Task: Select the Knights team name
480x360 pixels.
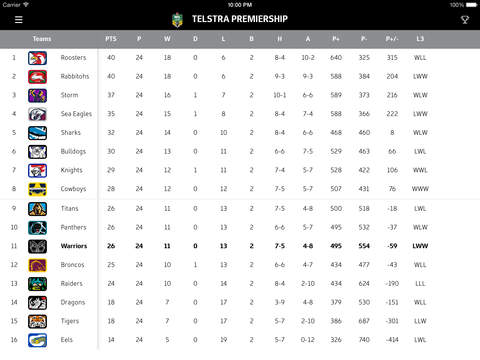Action: (x=71, y=170)
